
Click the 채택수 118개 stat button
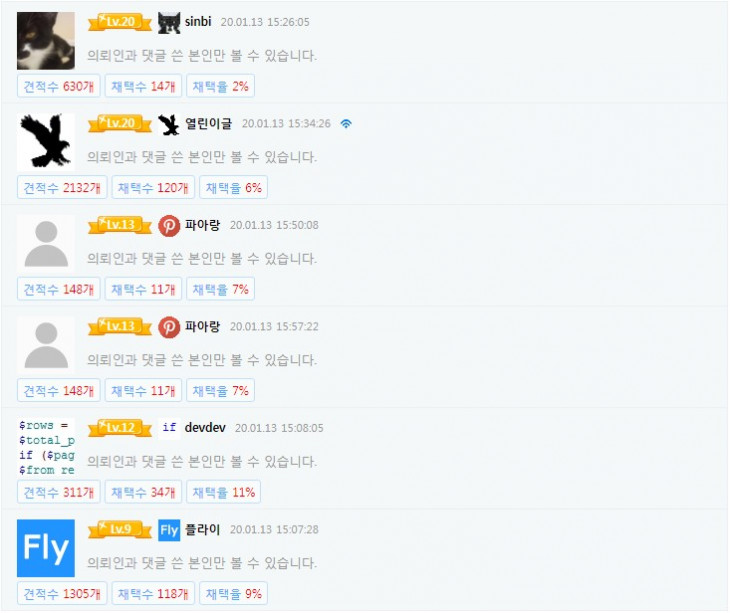click(x=153, y=593)
